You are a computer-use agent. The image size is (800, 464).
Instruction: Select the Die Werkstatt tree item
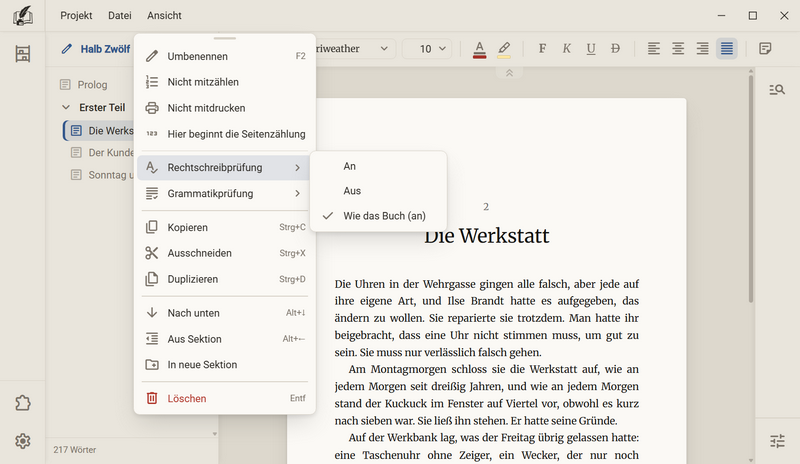click(99, 131)
